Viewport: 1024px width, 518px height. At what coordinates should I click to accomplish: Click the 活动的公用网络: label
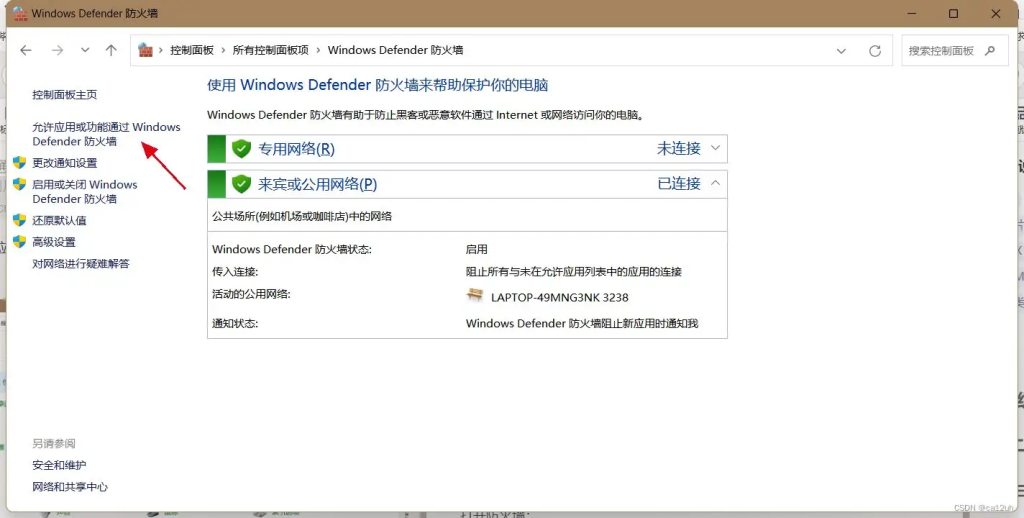coord(251,294)
